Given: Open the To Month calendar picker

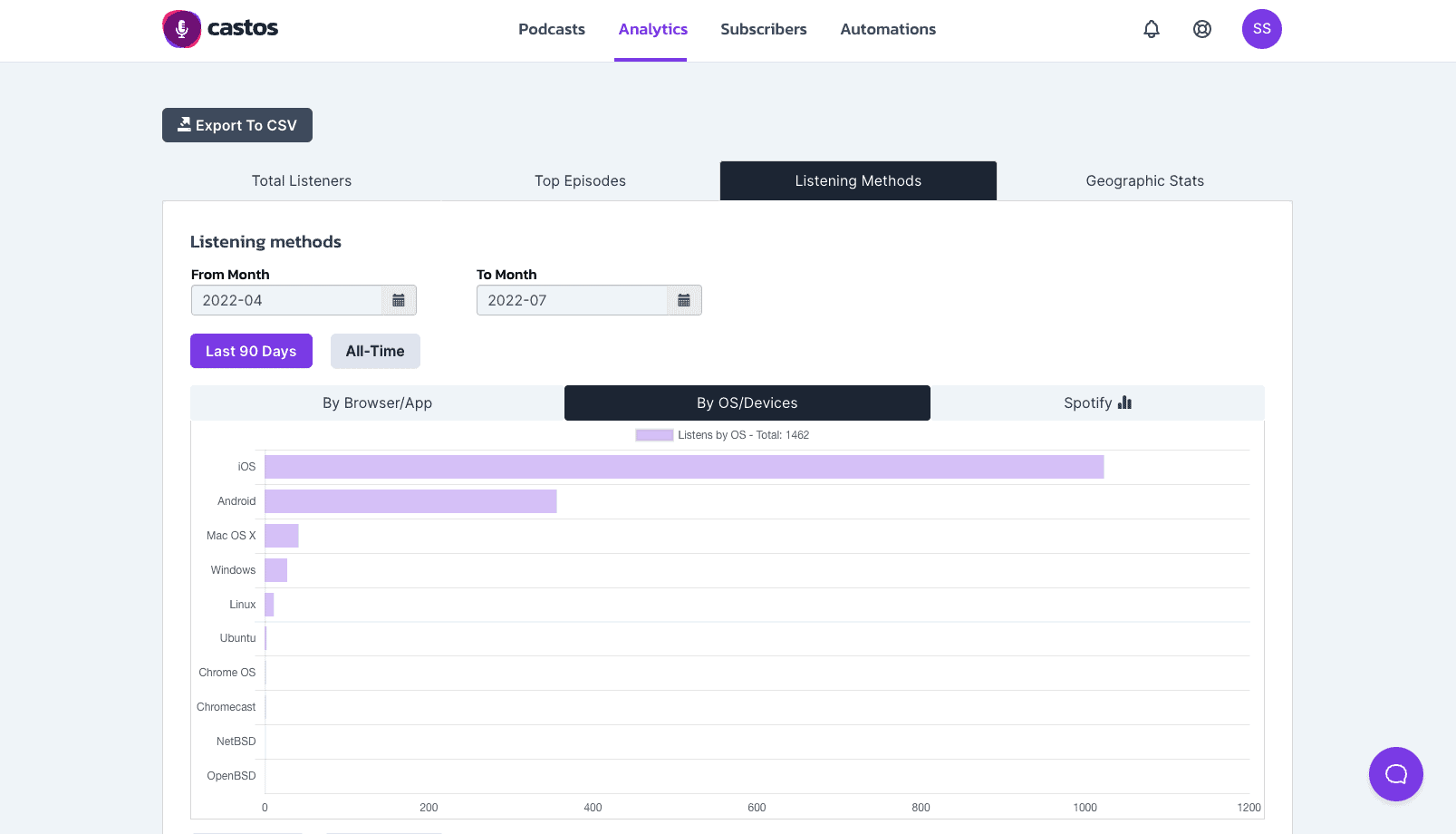Looking at the screenshot, I should (x=684, y=300).
